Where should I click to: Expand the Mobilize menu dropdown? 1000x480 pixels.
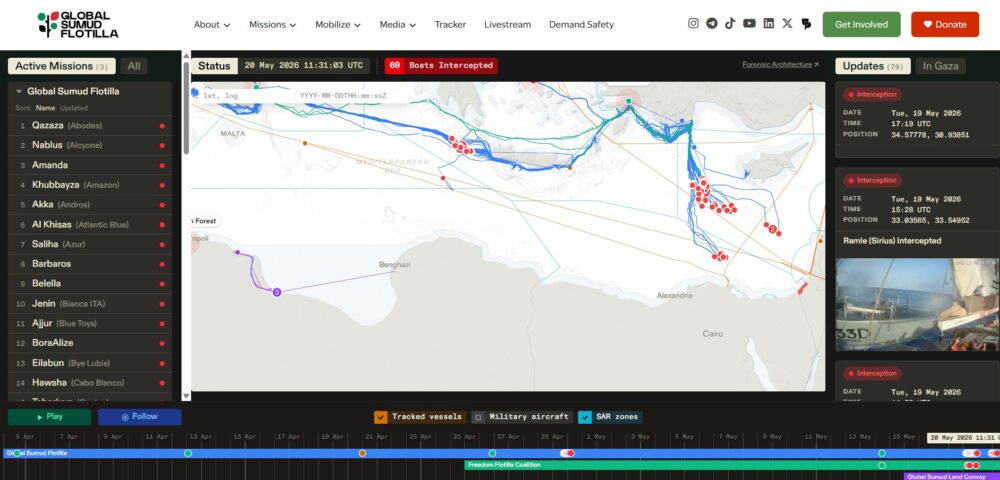pos(337,24)
